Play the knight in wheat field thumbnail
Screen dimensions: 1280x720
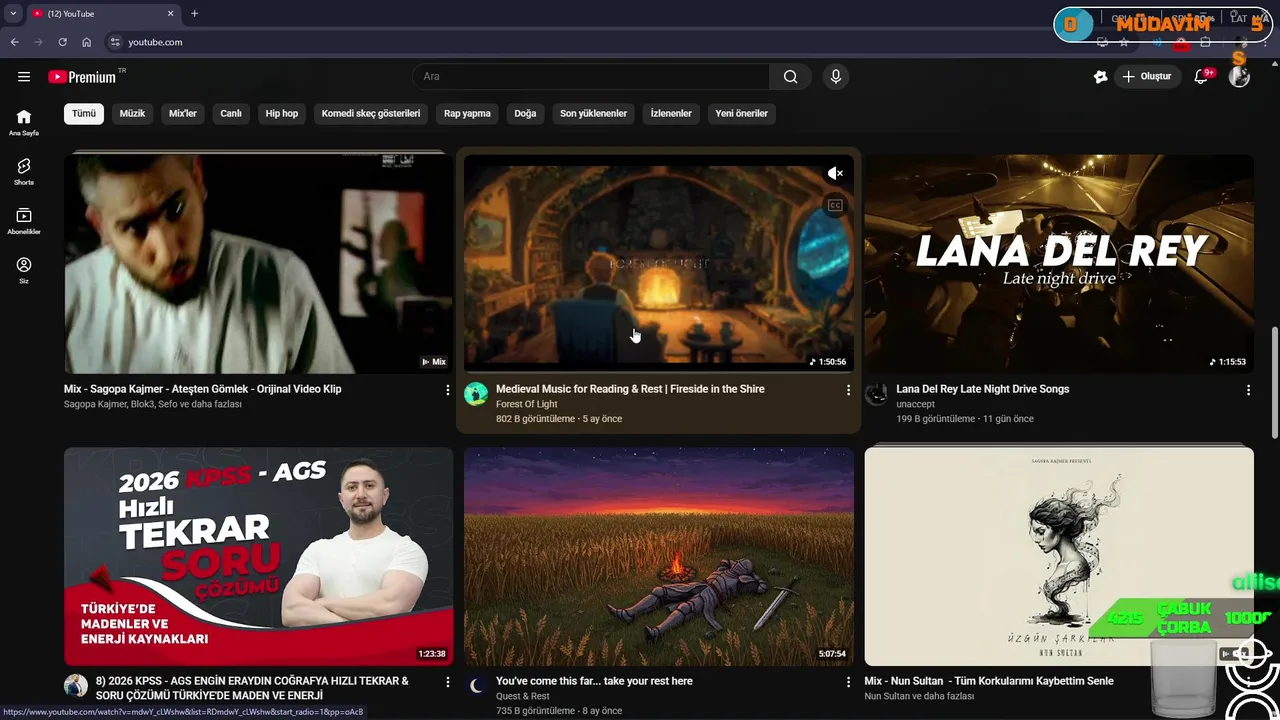[659, 556]
